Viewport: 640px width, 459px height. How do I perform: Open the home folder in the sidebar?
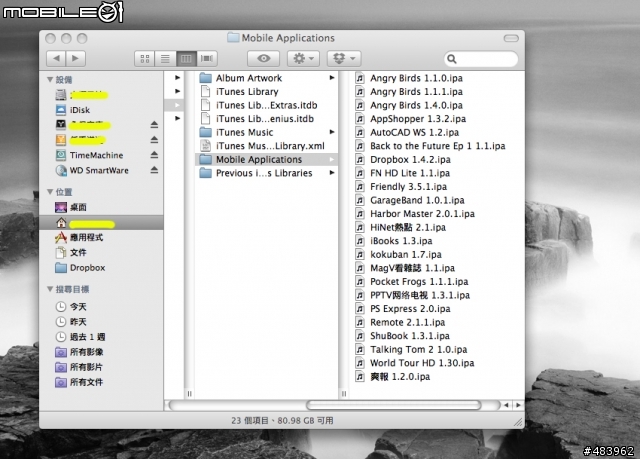(x=101, y=223)
